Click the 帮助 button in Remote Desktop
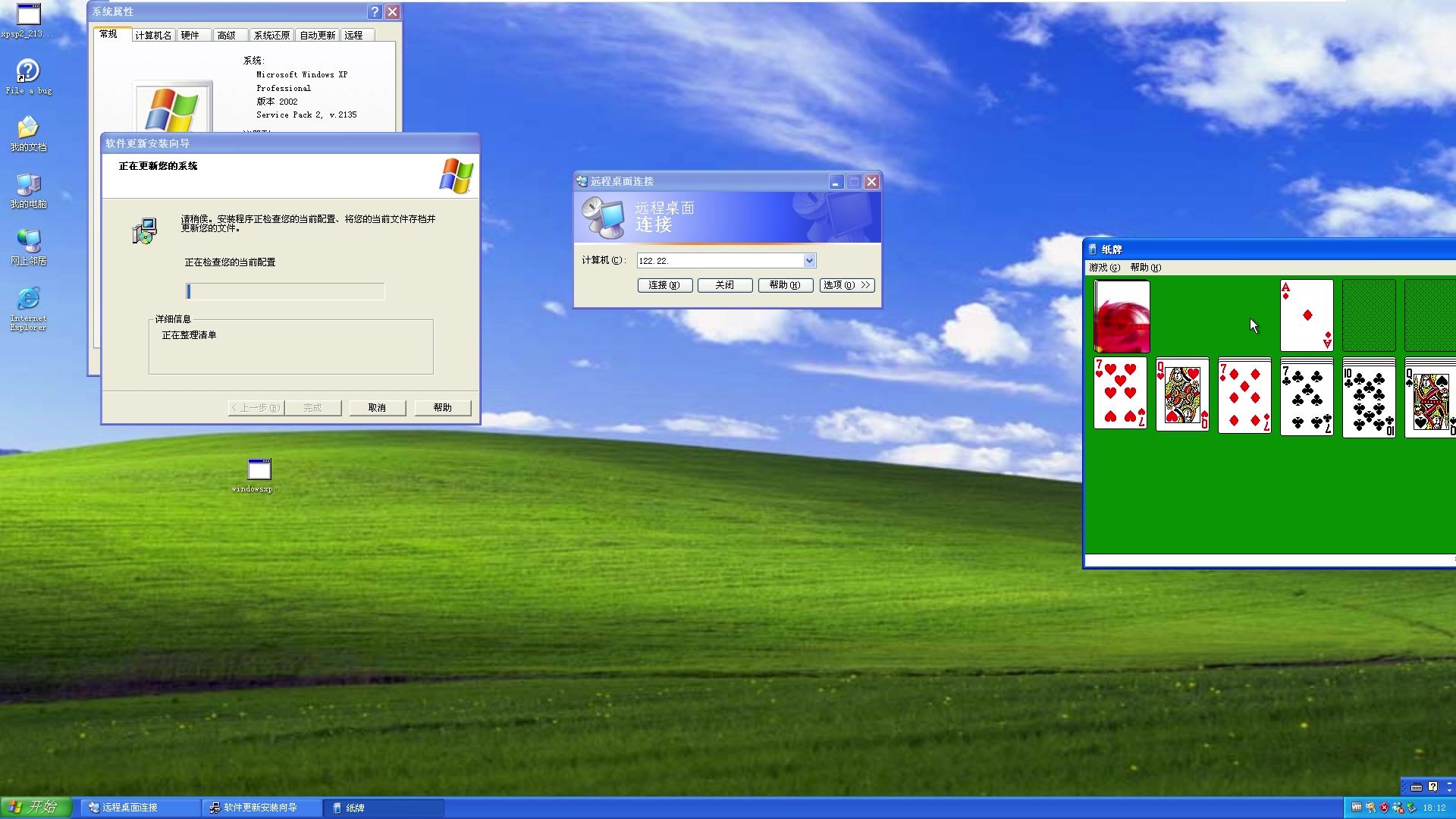1456x819 pixels. (785, 285)
